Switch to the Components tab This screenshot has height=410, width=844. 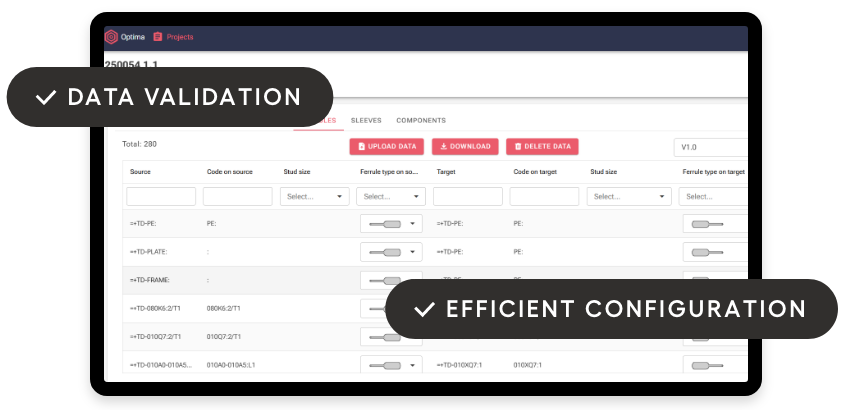421,121
